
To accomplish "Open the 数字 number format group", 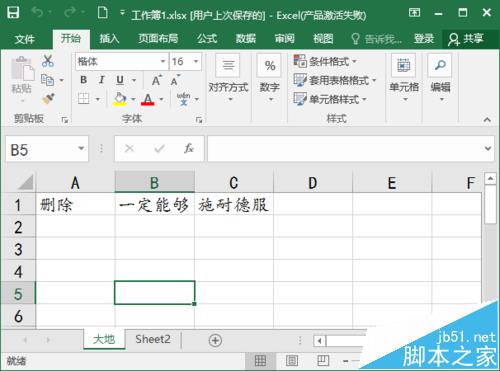I will point(269,79).
